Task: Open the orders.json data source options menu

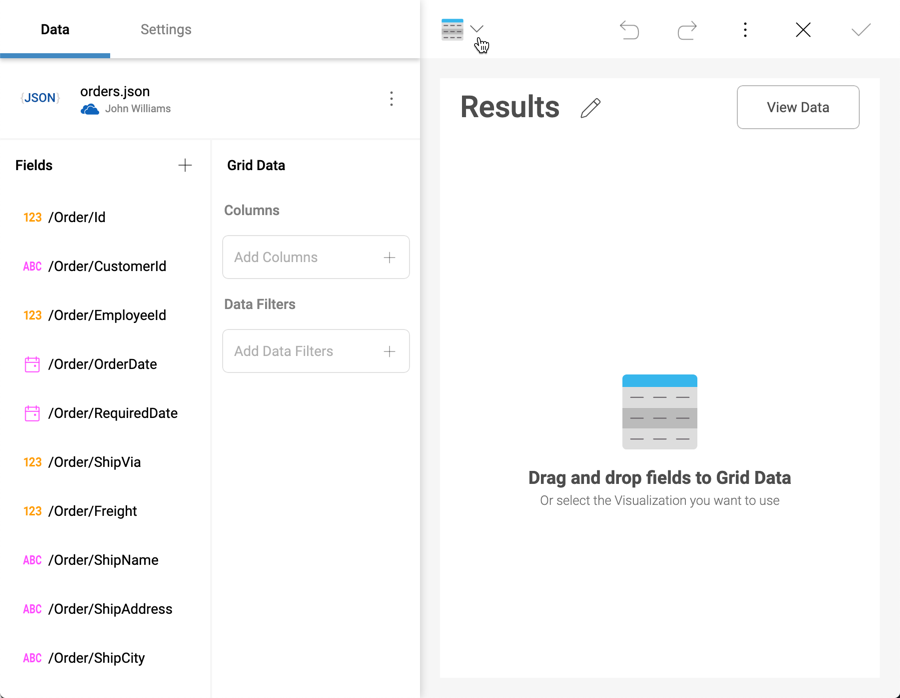Action: click(391, 99)
